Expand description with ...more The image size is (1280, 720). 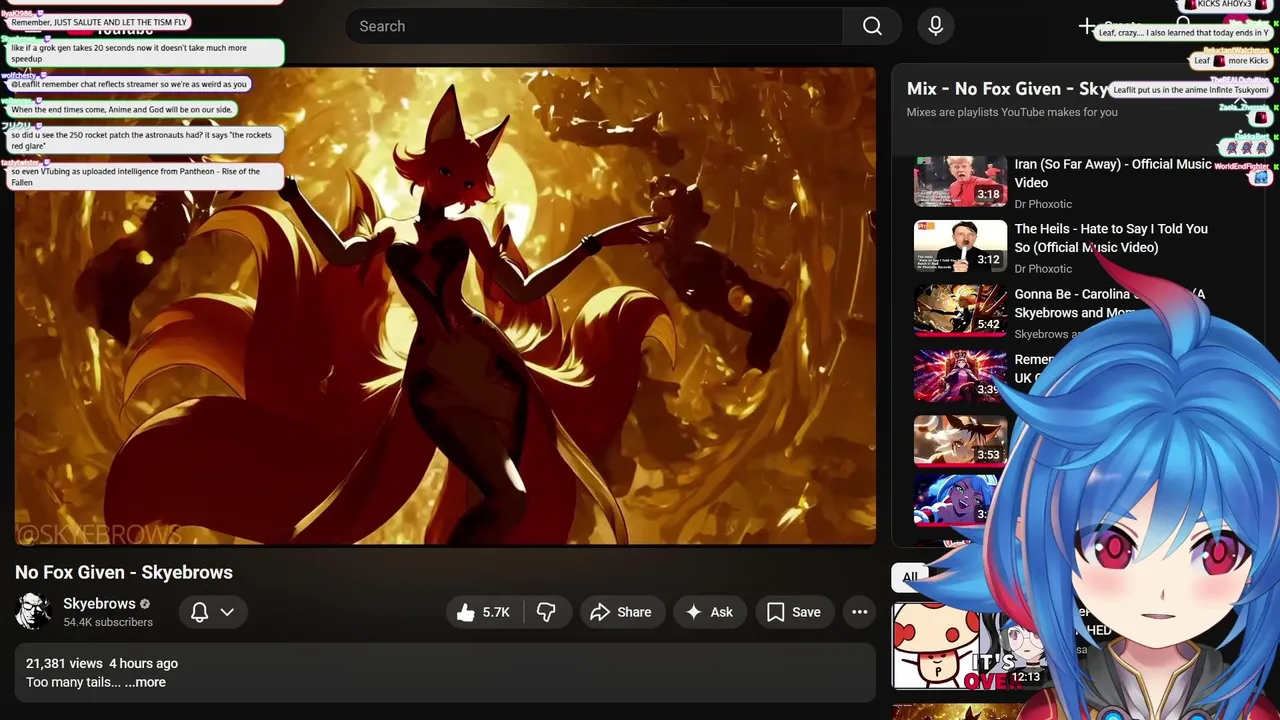[145, 682]
